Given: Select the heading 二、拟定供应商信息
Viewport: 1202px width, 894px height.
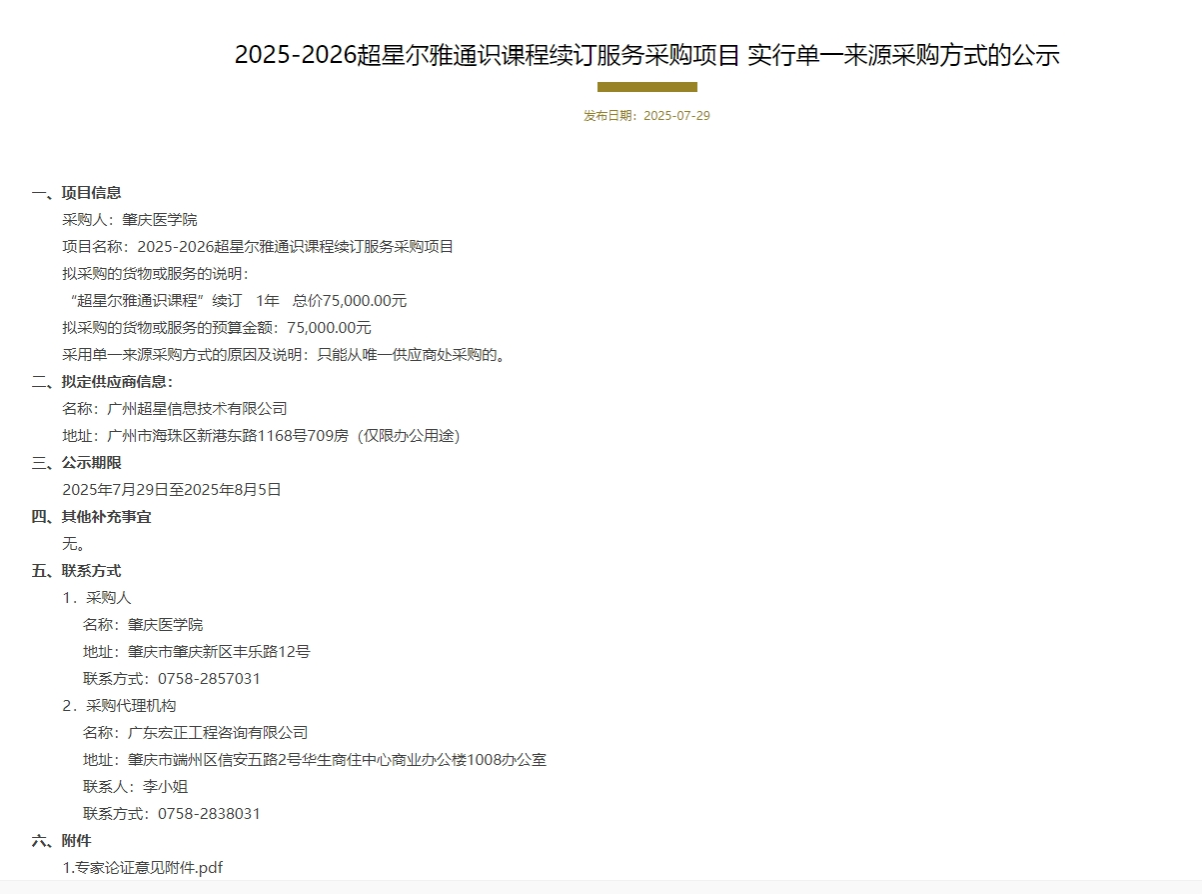Looking at the screenshot, I should pyautogui.click(x=102, y=382).
